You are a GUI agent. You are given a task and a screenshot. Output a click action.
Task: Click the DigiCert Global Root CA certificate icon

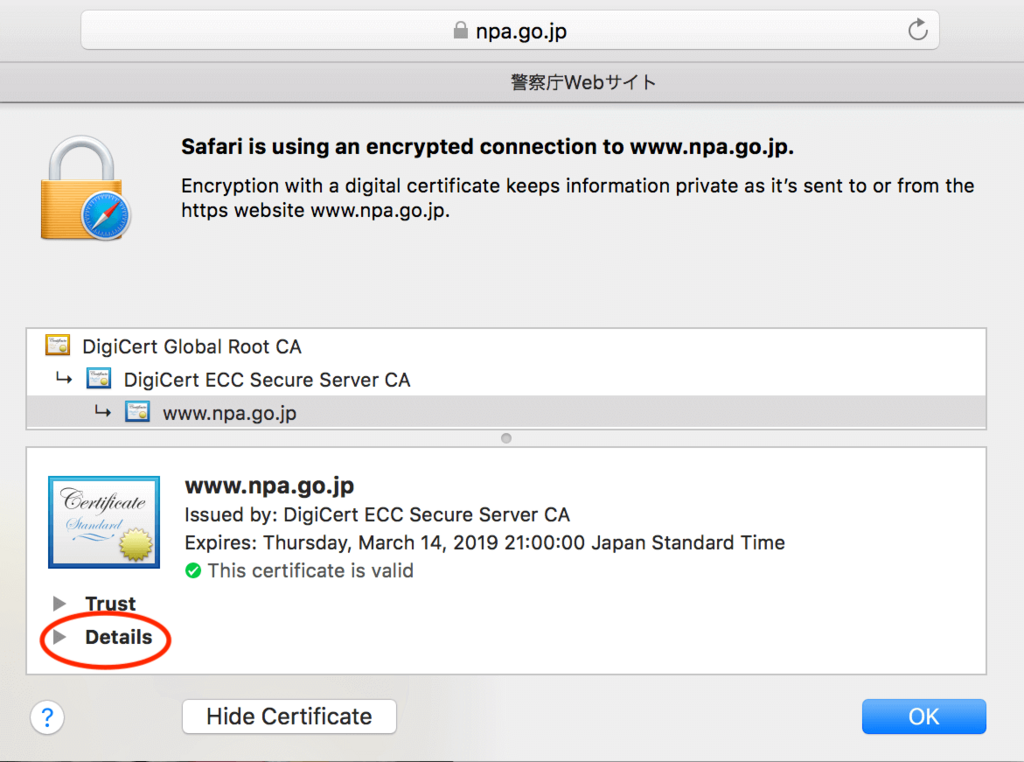57,345
